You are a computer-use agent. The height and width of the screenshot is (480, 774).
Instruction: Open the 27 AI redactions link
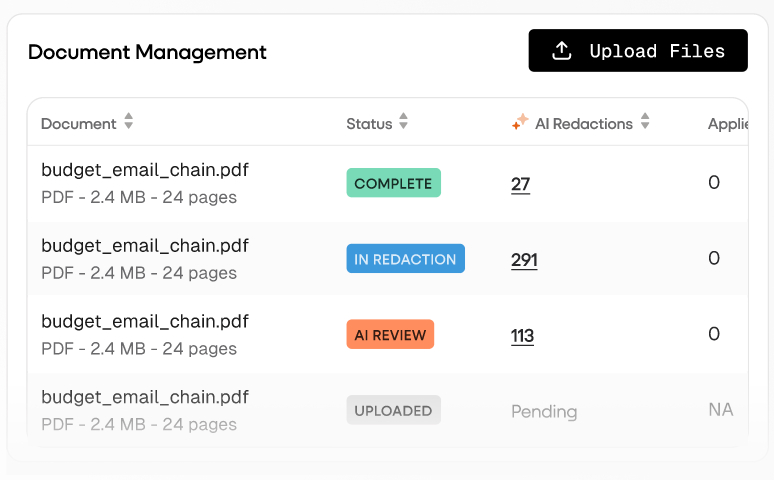[520, 184]
